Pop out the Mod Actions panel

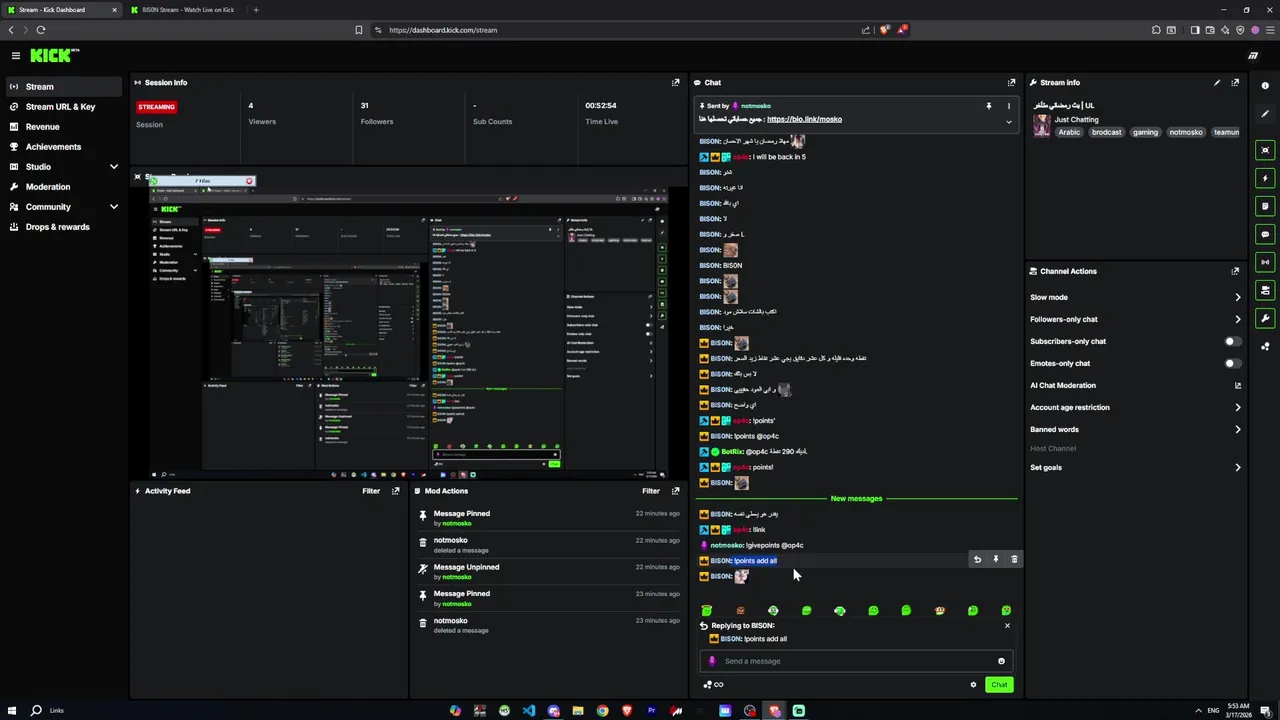675,491
